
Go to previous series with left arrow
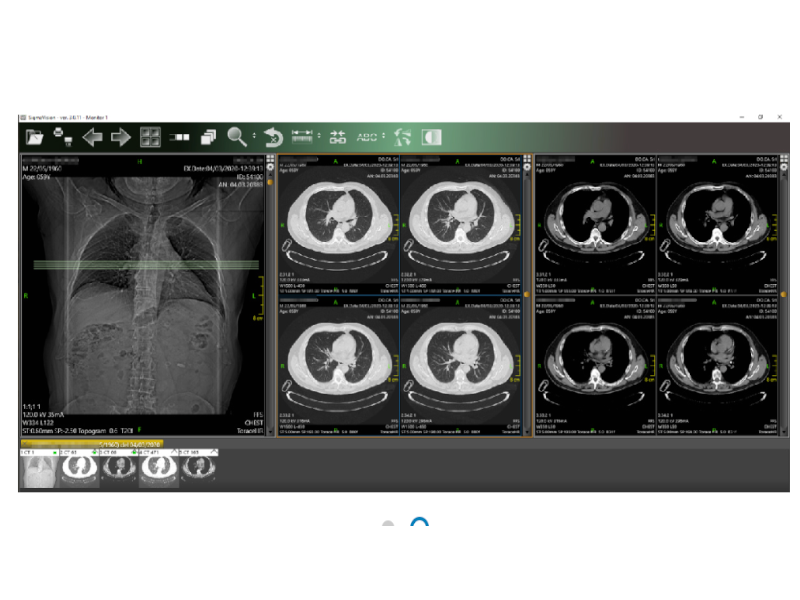pos(92,137)
